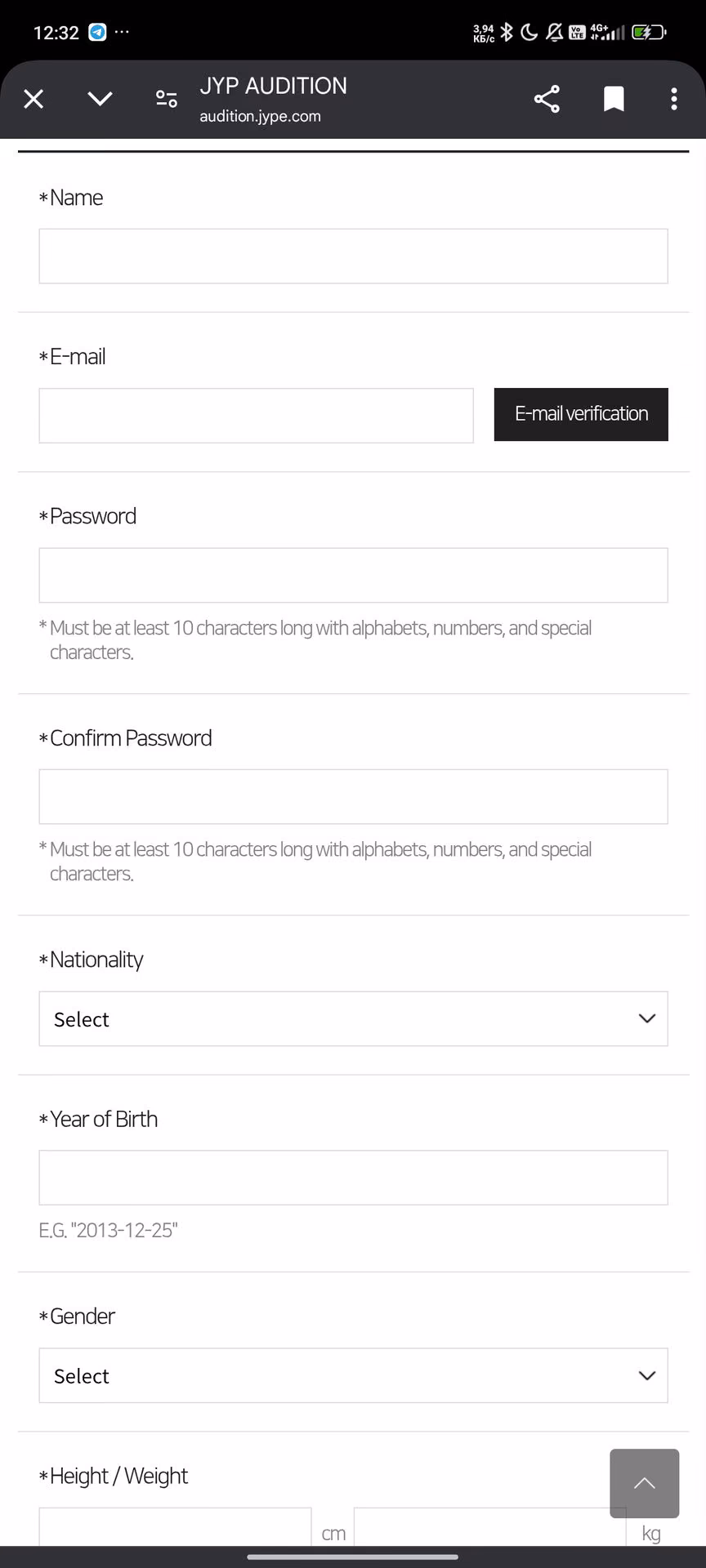Focus the Password input field
The height and width of the screenshot is (1568, 706).
click(x=353, y=575)
